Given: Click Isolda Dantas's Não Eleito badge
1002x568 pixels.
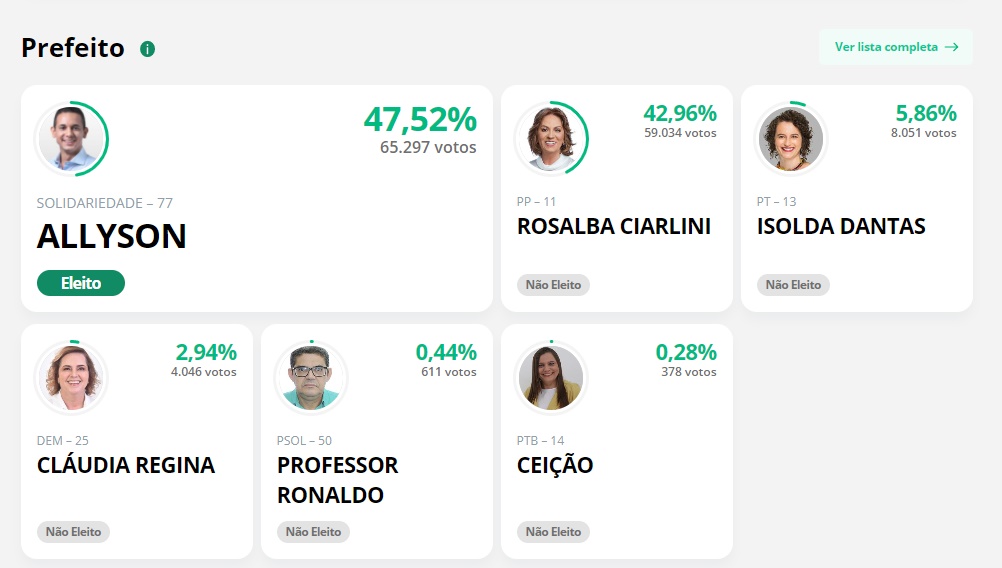Looking at the screenshot, I should click(x=793, y=285).
